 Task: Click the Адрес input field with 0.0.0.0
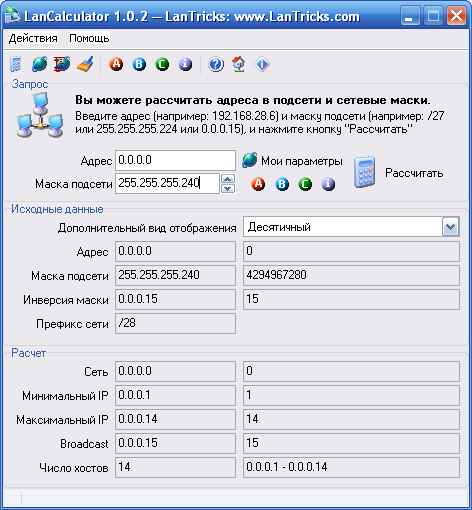[x=176, y=160]
